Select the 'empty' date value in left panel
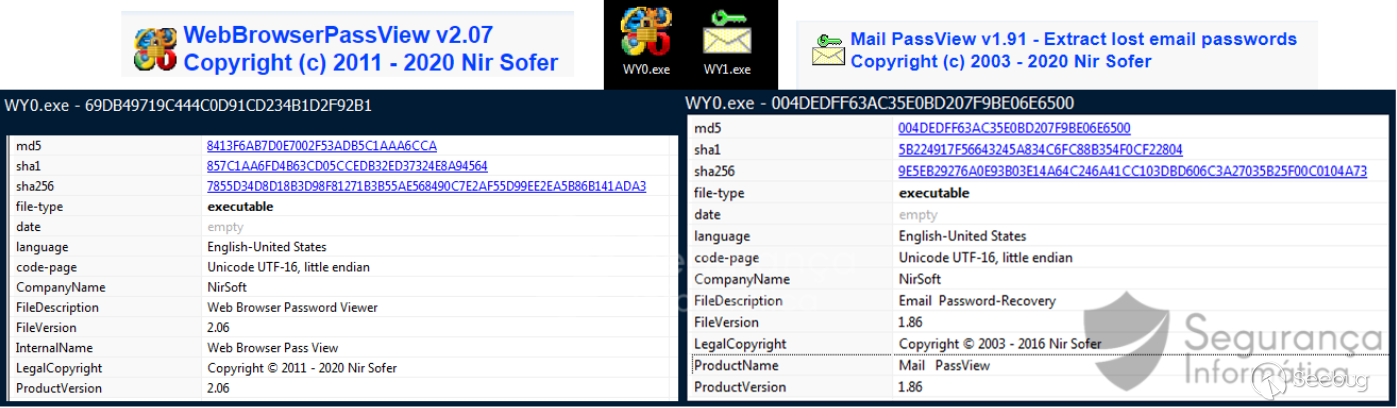 coord(224,227)
